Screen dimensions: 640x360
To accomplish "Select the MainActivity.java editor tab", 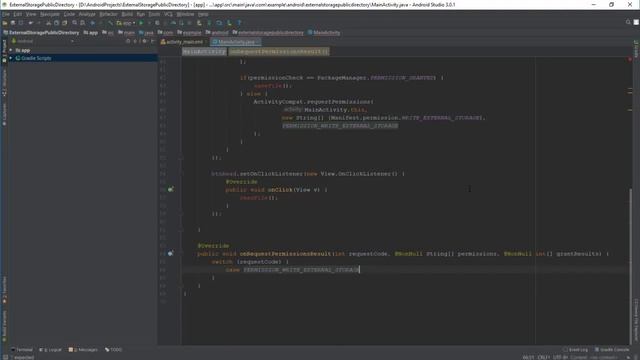I will coord(236,42).
